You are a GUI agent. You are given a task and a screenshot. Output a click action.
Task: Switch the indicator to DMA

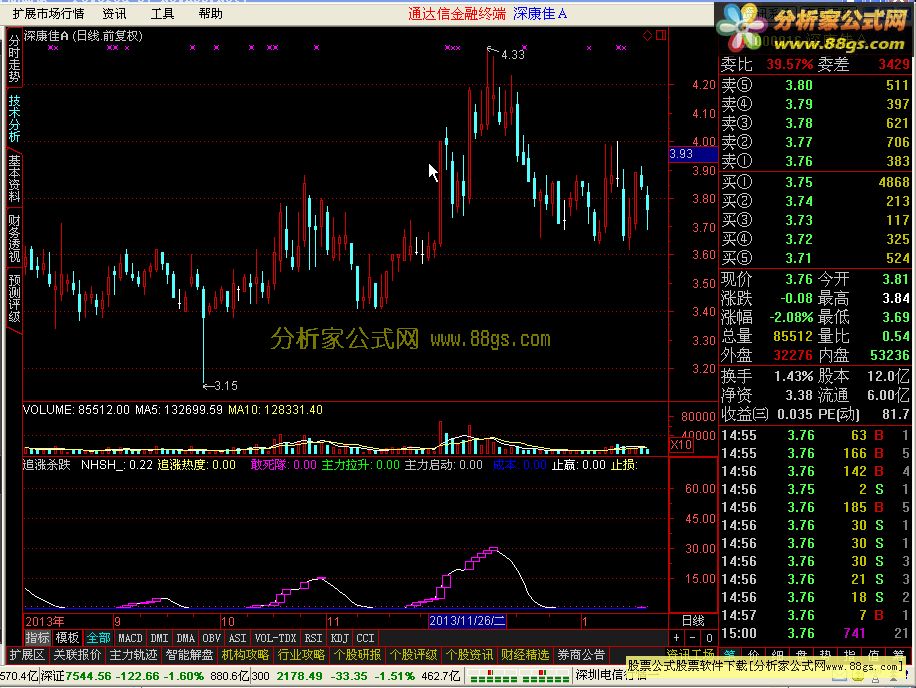click(x=185, y=638)
